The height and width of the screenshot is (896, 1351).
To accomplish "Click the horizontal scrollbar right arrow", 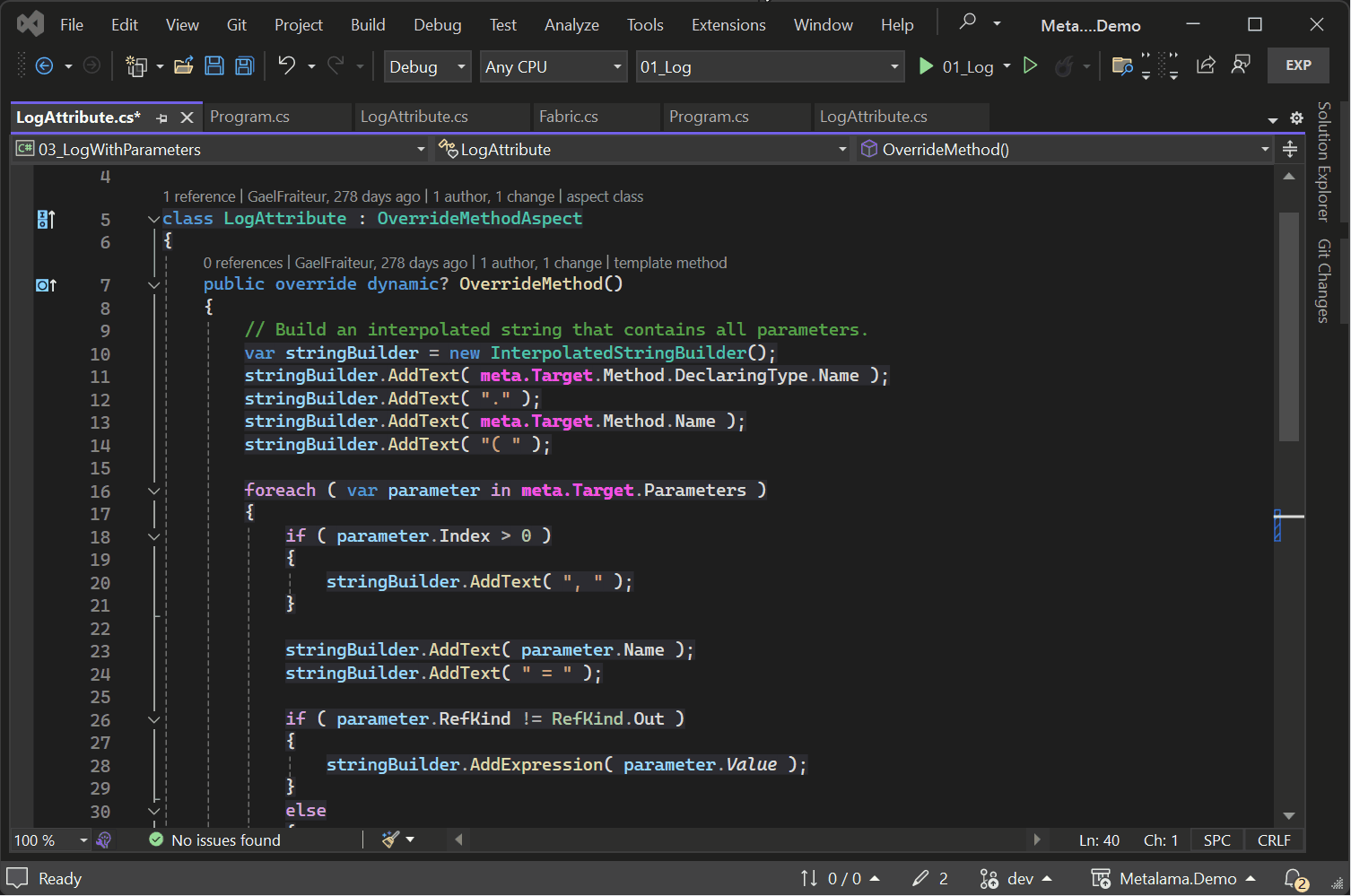I will [1037, 839].
